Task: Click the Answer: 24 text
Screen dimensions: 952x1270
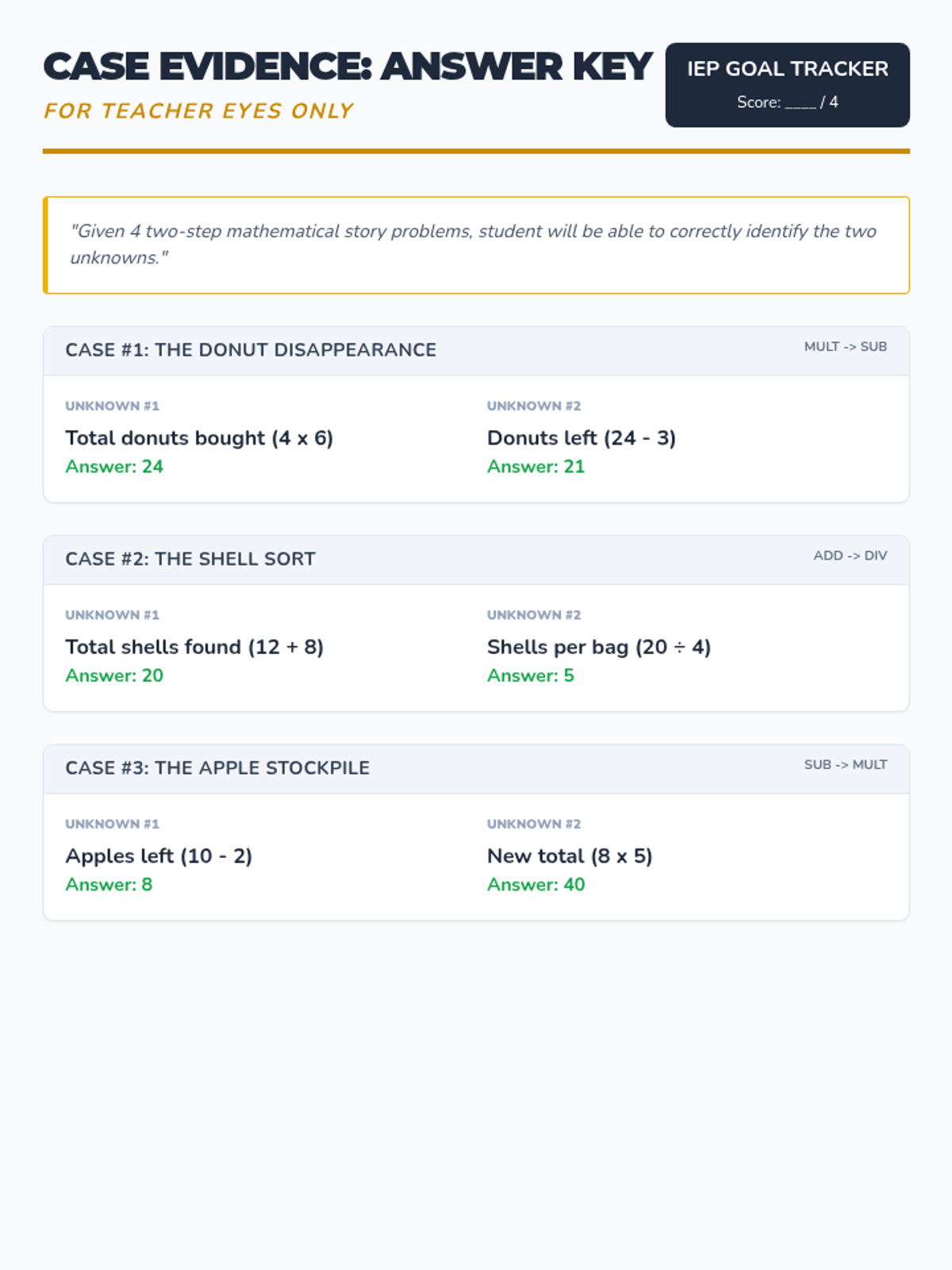Action: pyautogui.click(x=114, y=467)
